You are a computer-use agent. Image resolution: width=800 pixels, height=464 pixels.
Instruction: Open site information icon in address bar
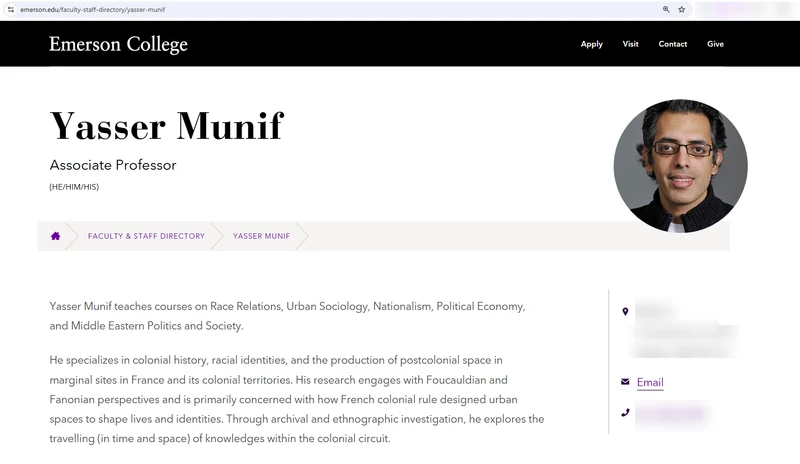tap(11, 10)
